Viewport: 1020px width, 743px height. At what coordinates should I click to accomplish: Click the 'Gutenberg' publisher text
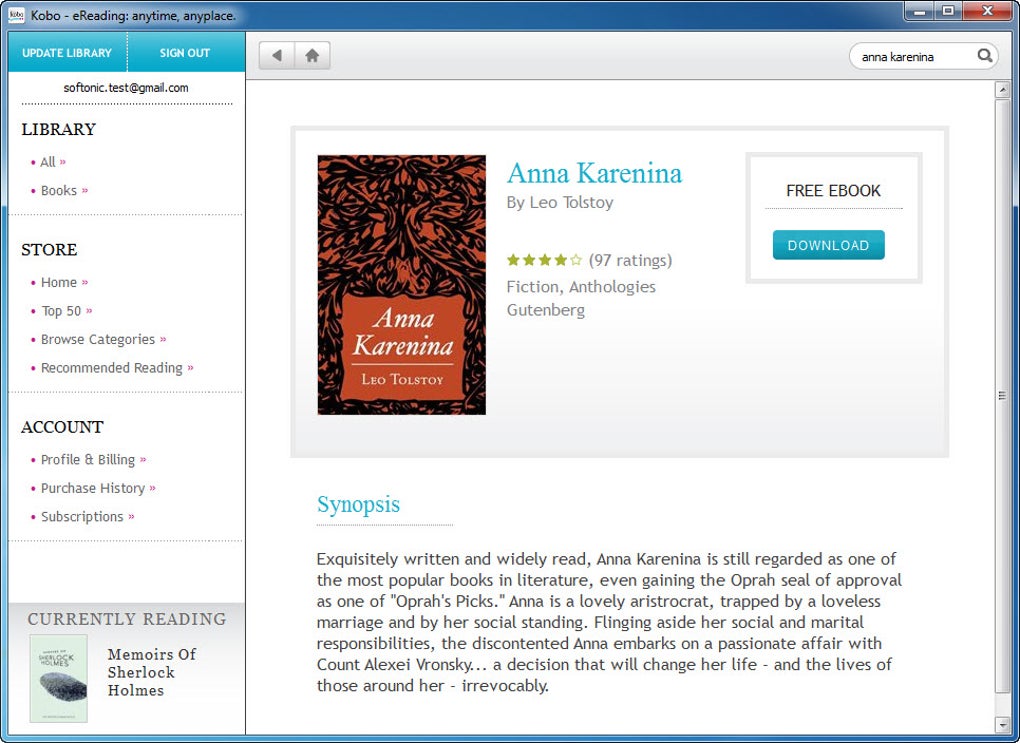click(546, 310)
